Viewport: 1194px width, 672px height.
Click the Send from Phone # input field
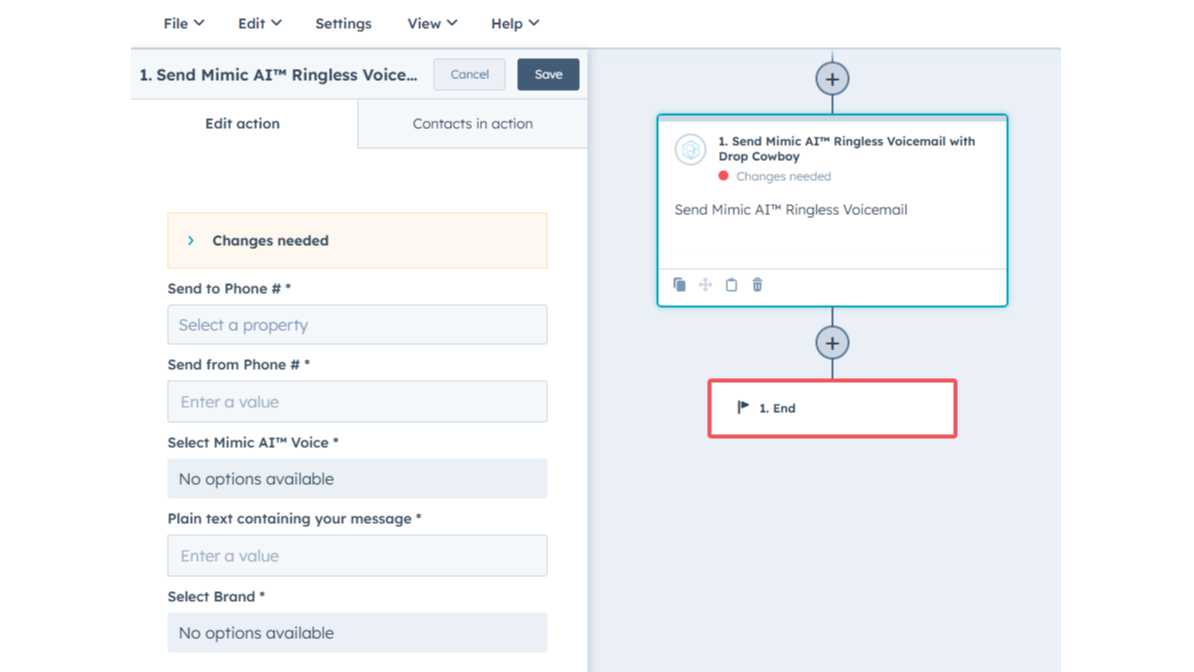[x=357, y=402]
